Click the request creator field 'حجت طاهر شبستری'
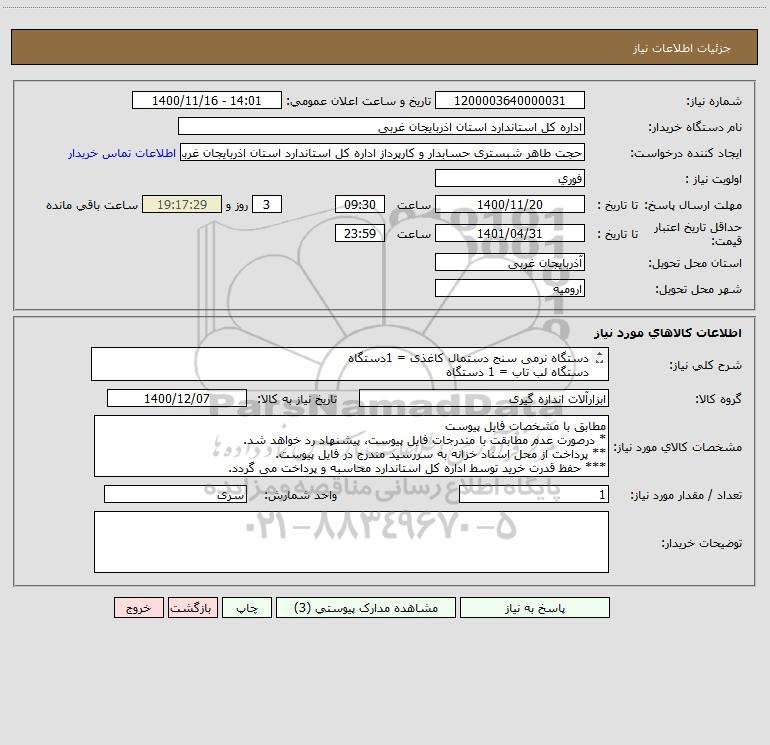 click(x=383, y=152)
